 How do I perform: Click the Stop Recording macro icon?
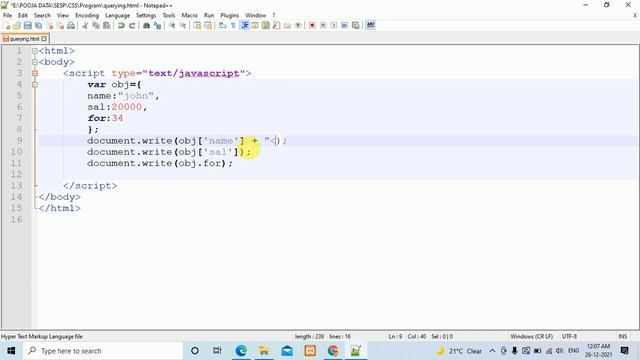[x=323, y=25]
